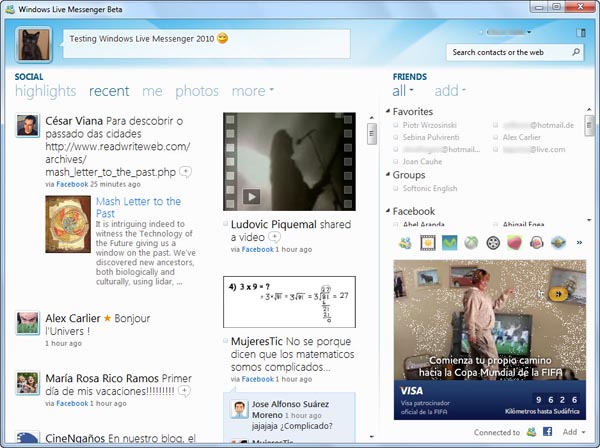Click the cat profile picture

pyautogui.click(x=35, y=44)
